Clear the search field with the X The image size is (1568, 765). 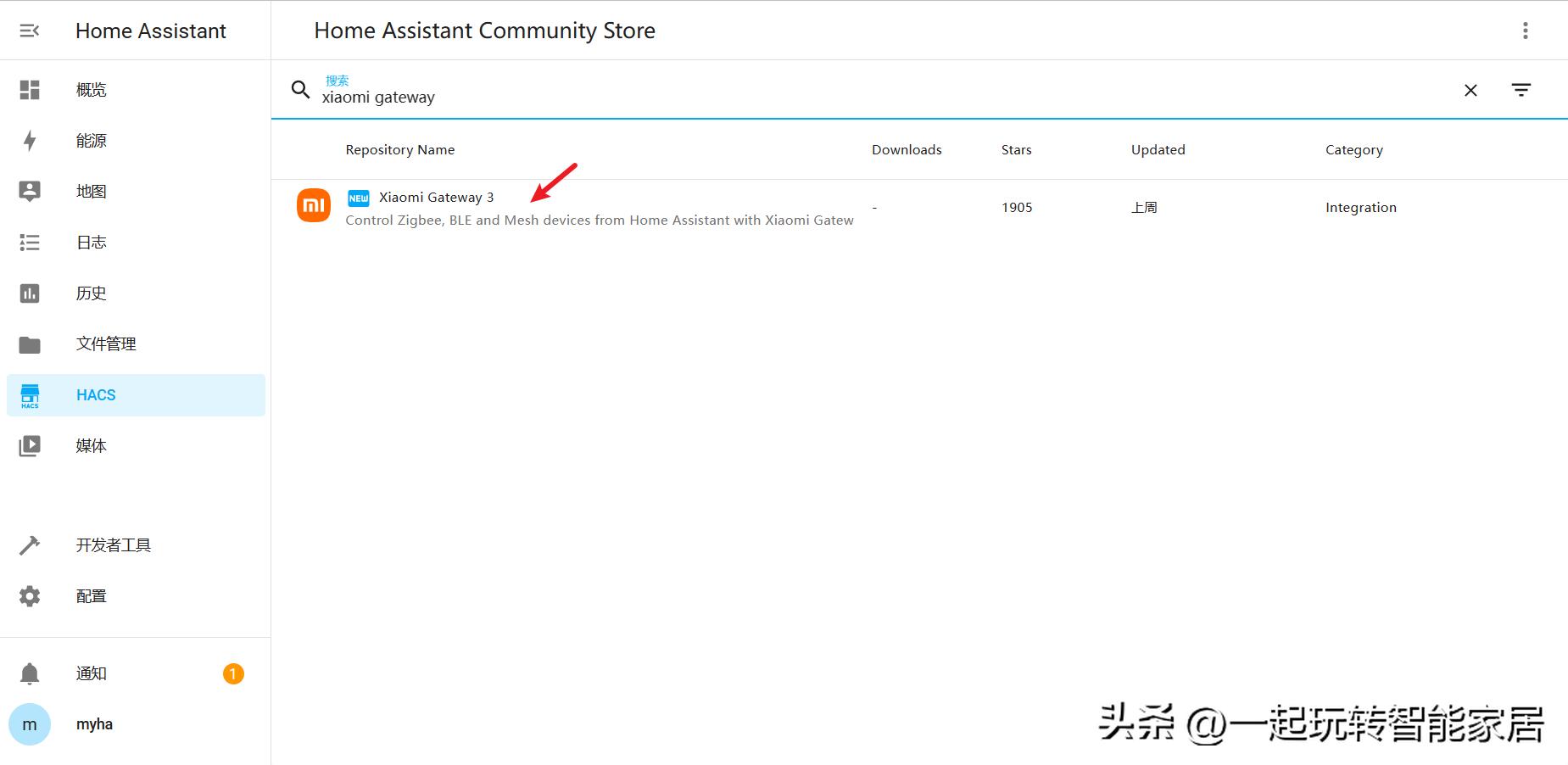[1470, 90]
